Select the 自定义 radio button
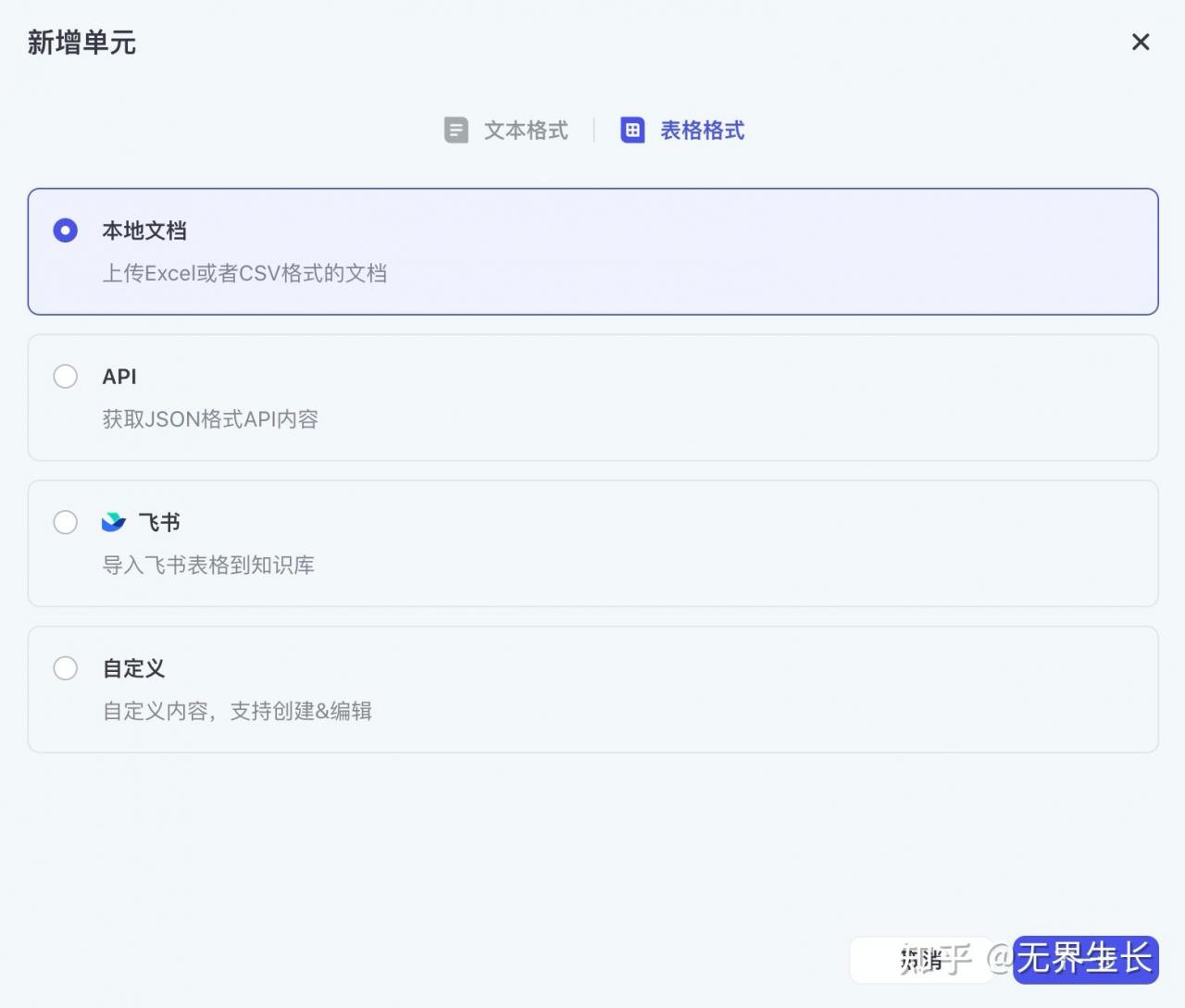The image size is (1185, 1008). pyautogui.click(x=66, y=668)
